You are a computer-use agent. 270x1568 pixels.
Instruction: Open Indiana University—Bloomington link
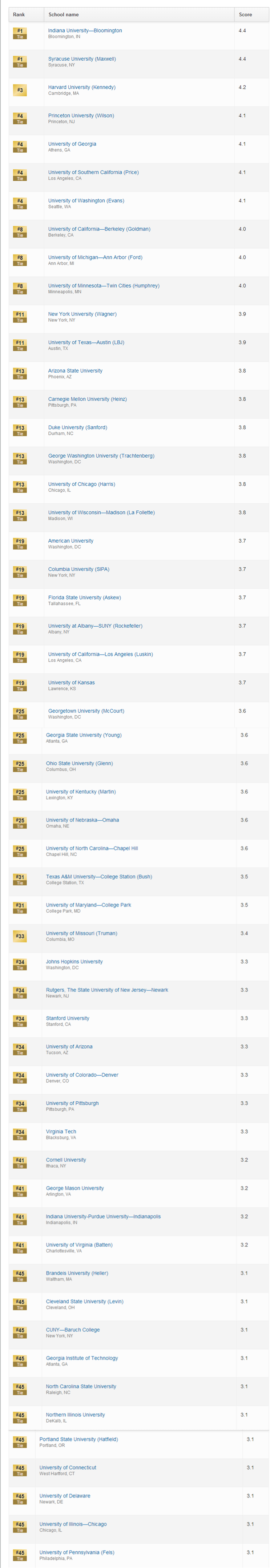coord(85,31)
